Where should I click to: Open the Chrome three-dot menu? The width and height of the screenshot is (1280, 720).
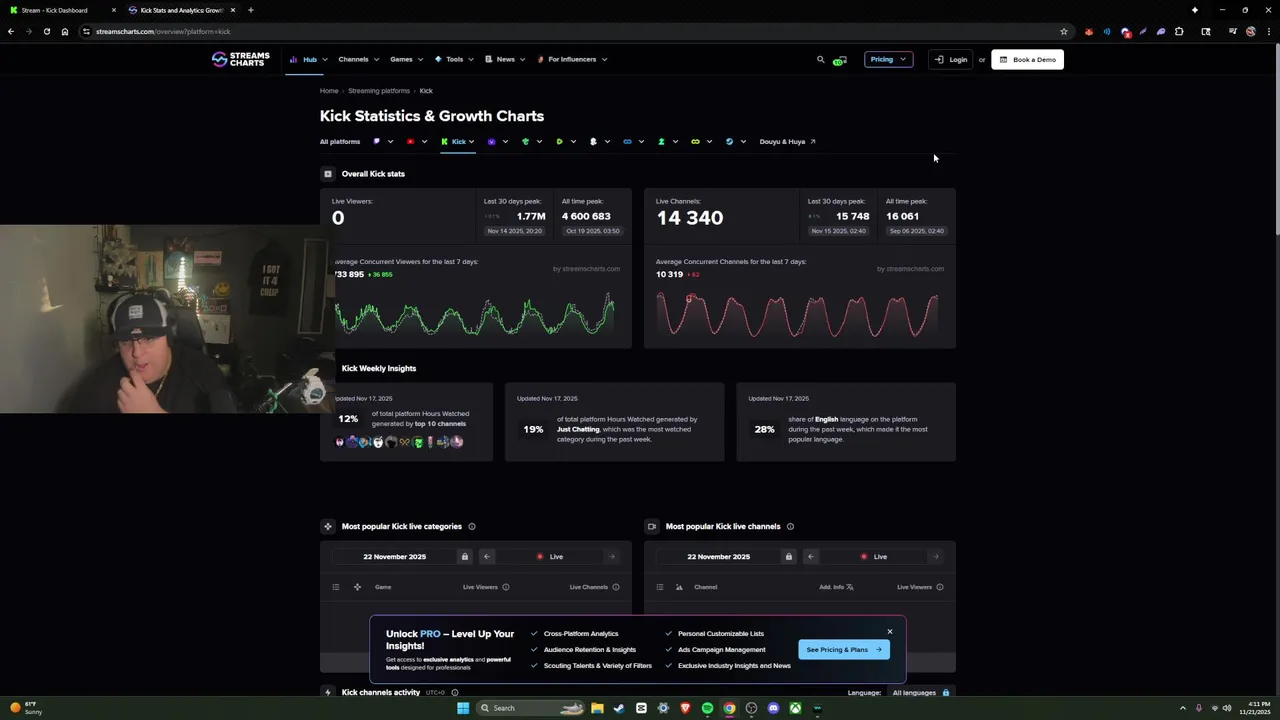click(1267, 31)
